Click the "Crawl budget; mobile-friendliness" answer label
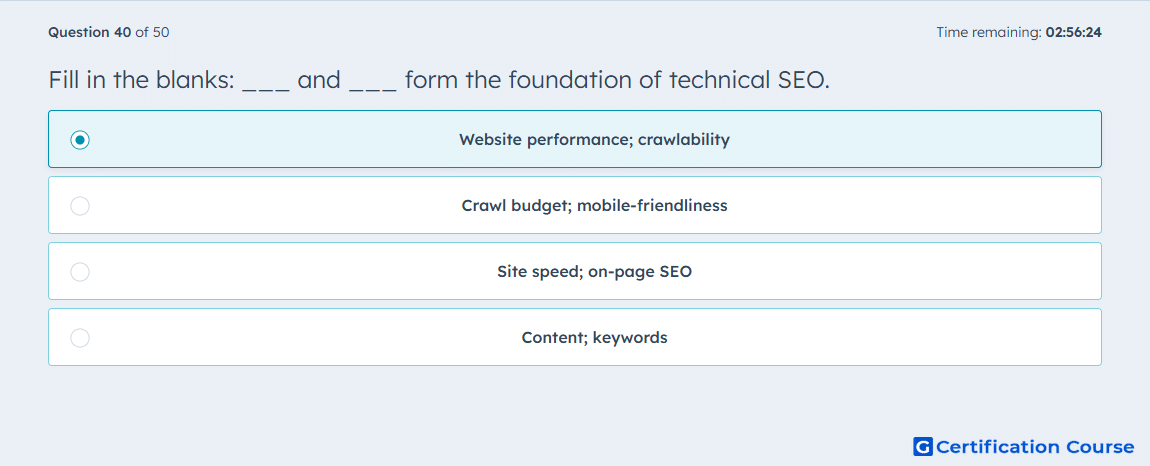The width and height of the screenshot is (1150, 466). (594, 206)
